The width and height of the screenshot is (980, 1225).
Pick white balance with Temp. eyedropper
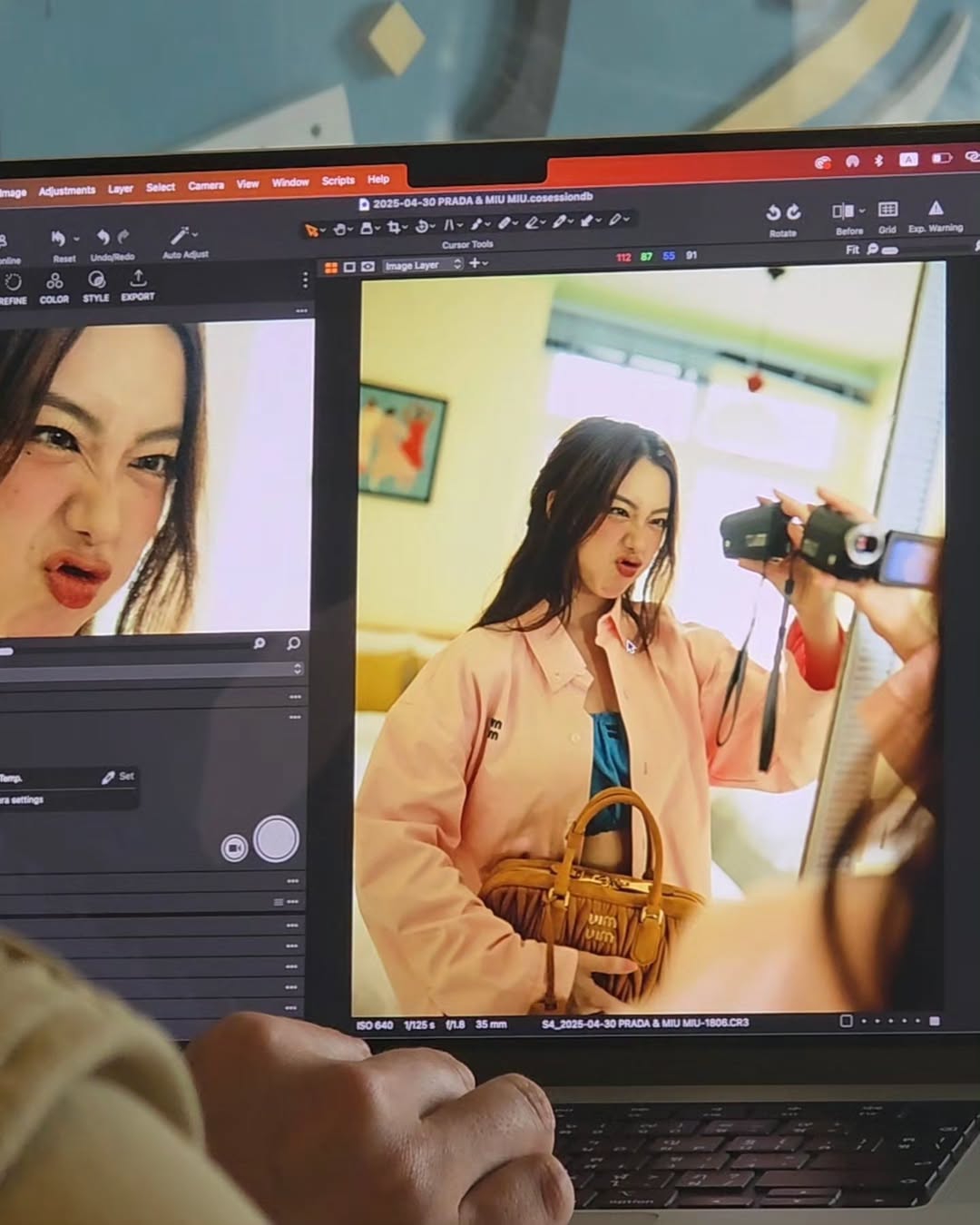click(108, 778)
